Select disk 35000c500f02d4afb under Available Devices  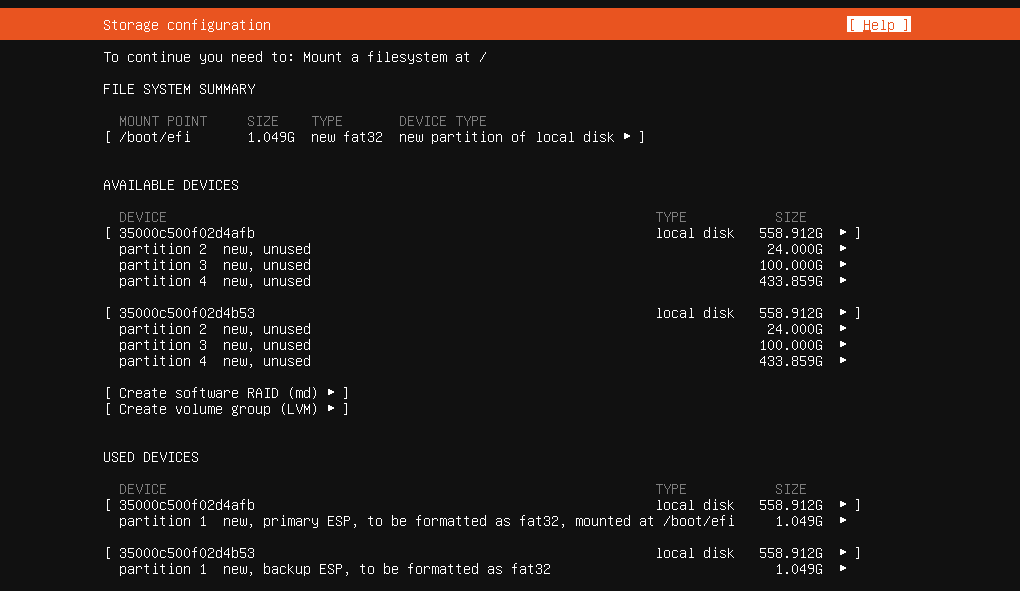click(187, 233)
